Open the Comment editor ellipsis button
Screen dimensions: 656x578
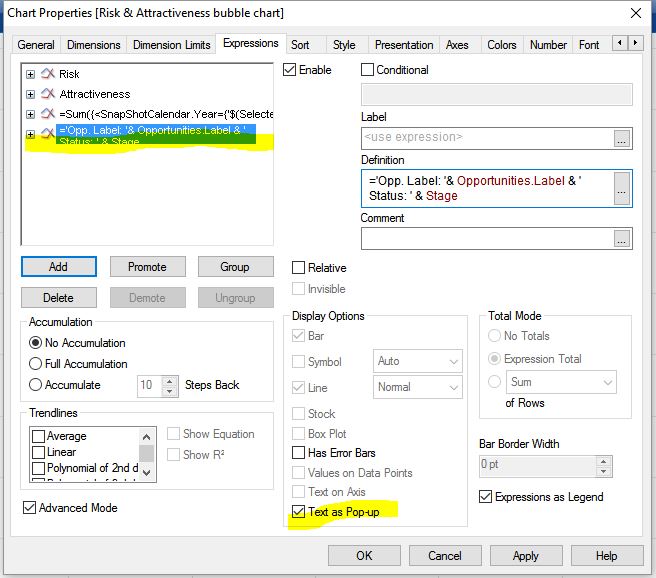coord(622,238)
